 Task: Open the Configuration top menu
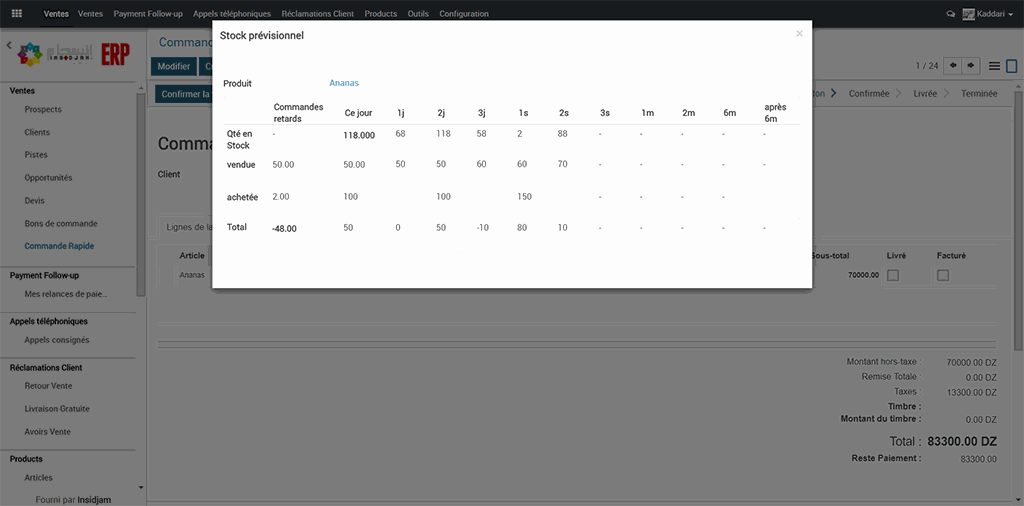pyautogui.click(x=464, y=14)
